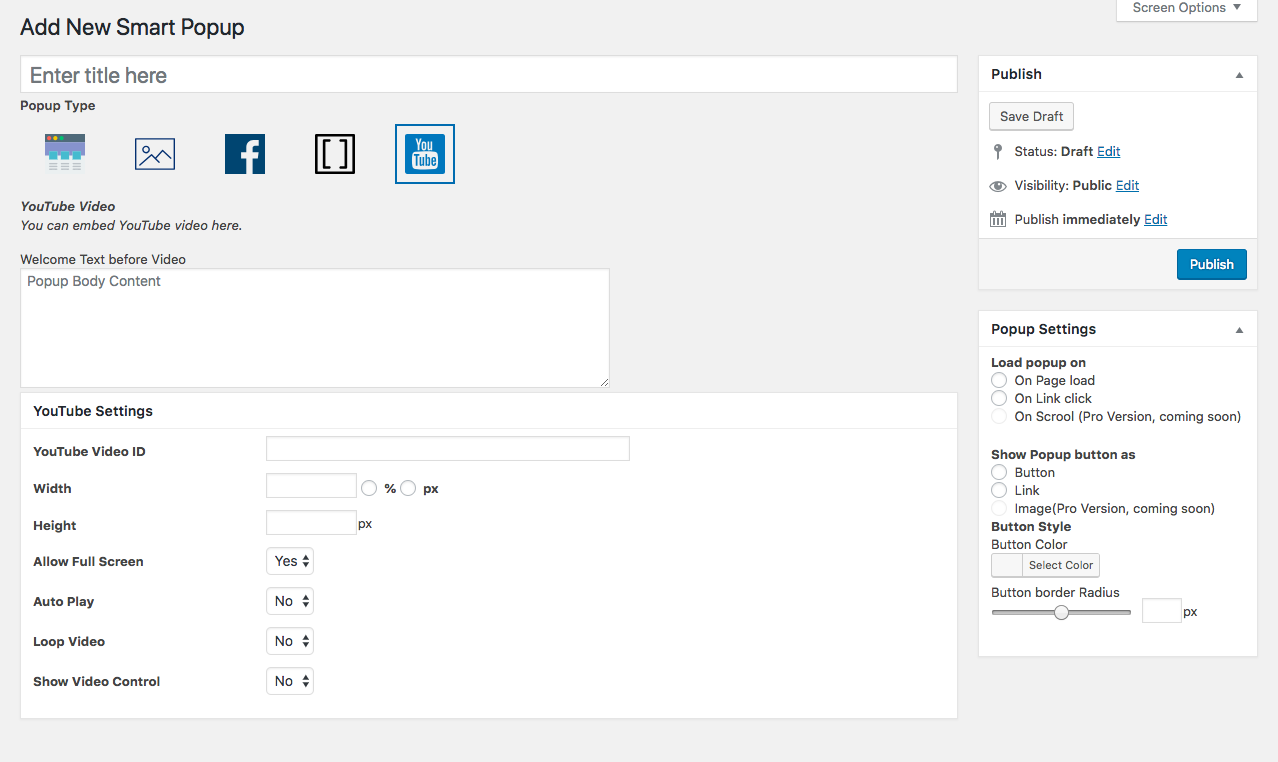Click the calendar icon beside Publish immediately
The image size is (1278, 762).
(998, 219)
